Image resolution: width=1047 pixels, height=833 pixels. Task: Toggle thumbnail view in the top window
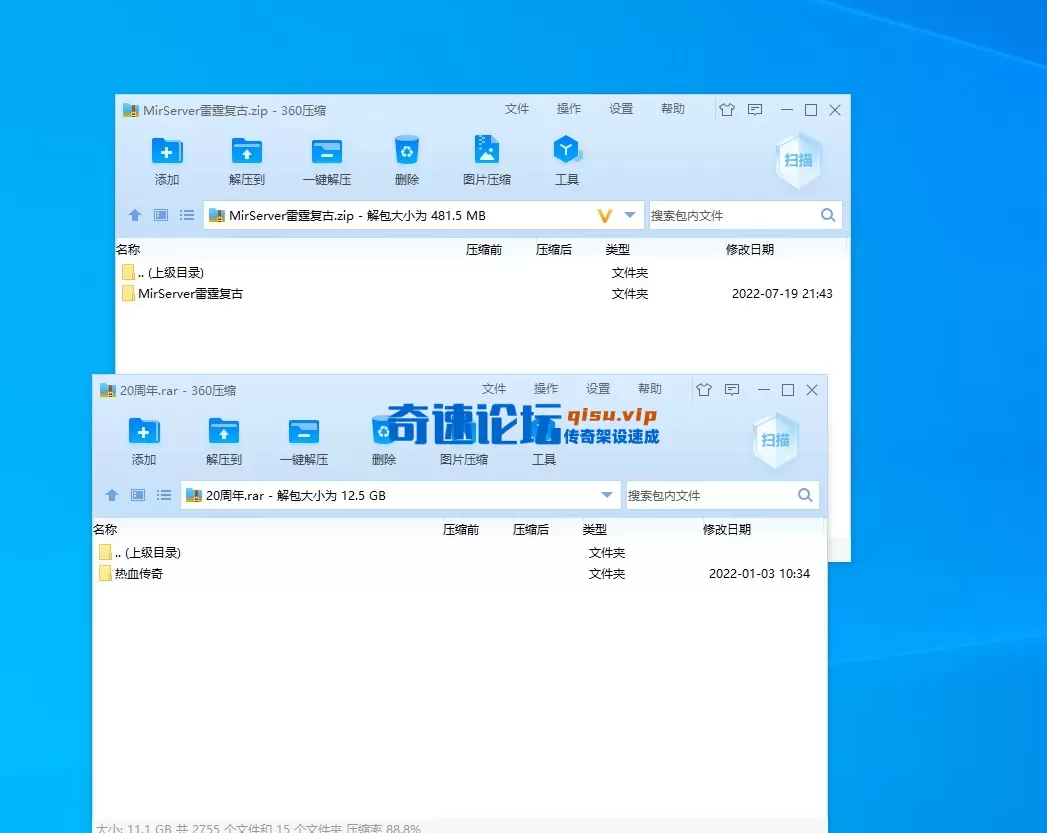coord(161,215)
